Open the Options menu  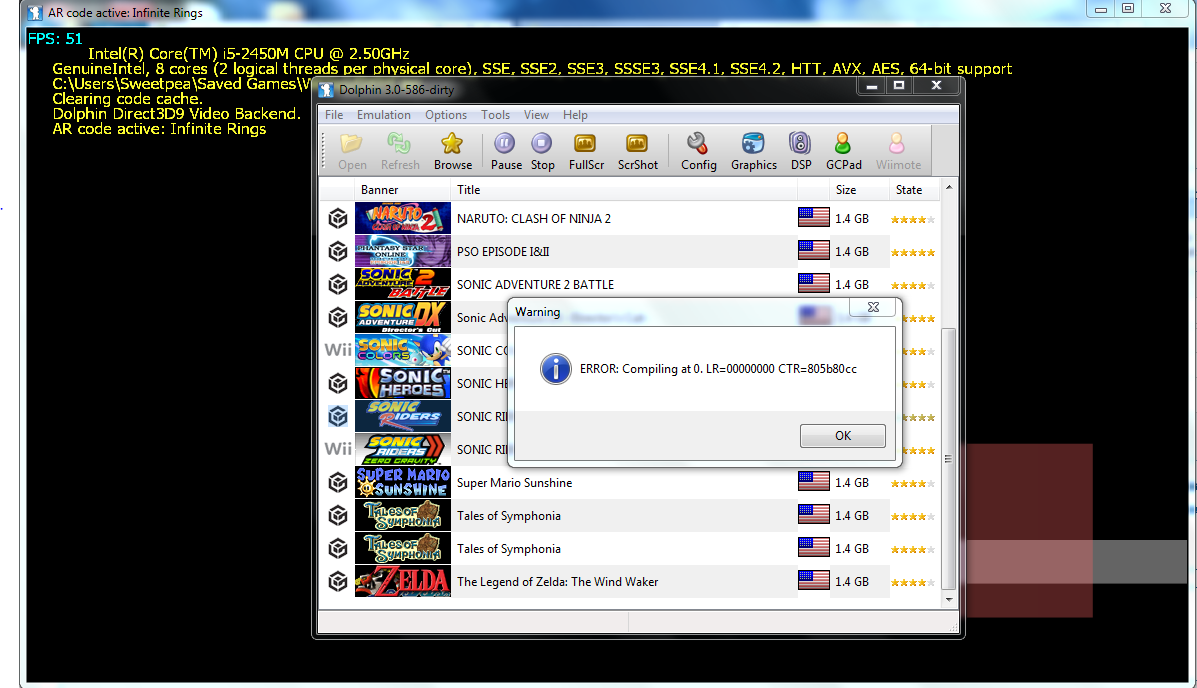click(446, 115)
